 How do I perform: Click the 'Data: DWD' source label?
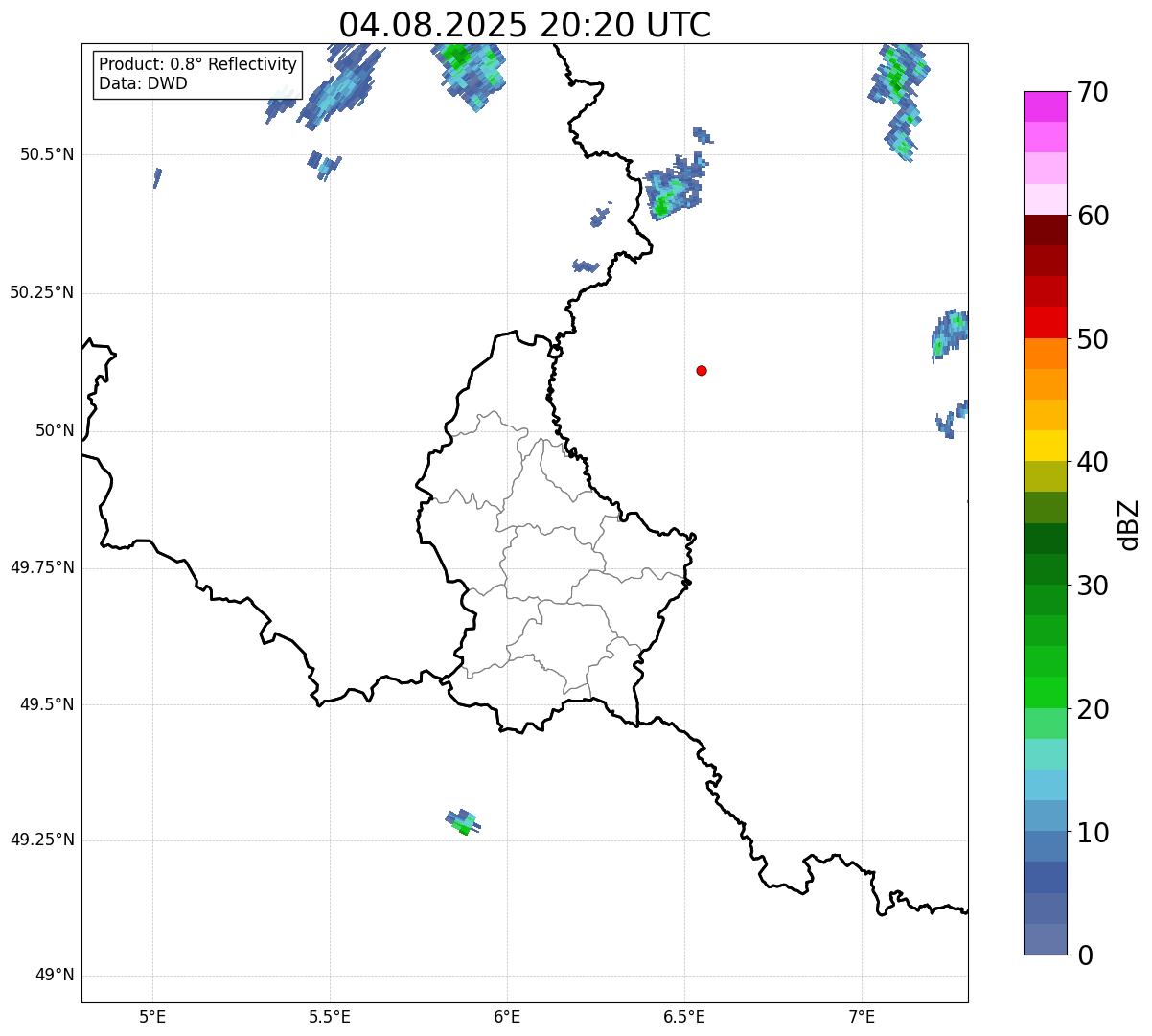[x=143, y=83]
